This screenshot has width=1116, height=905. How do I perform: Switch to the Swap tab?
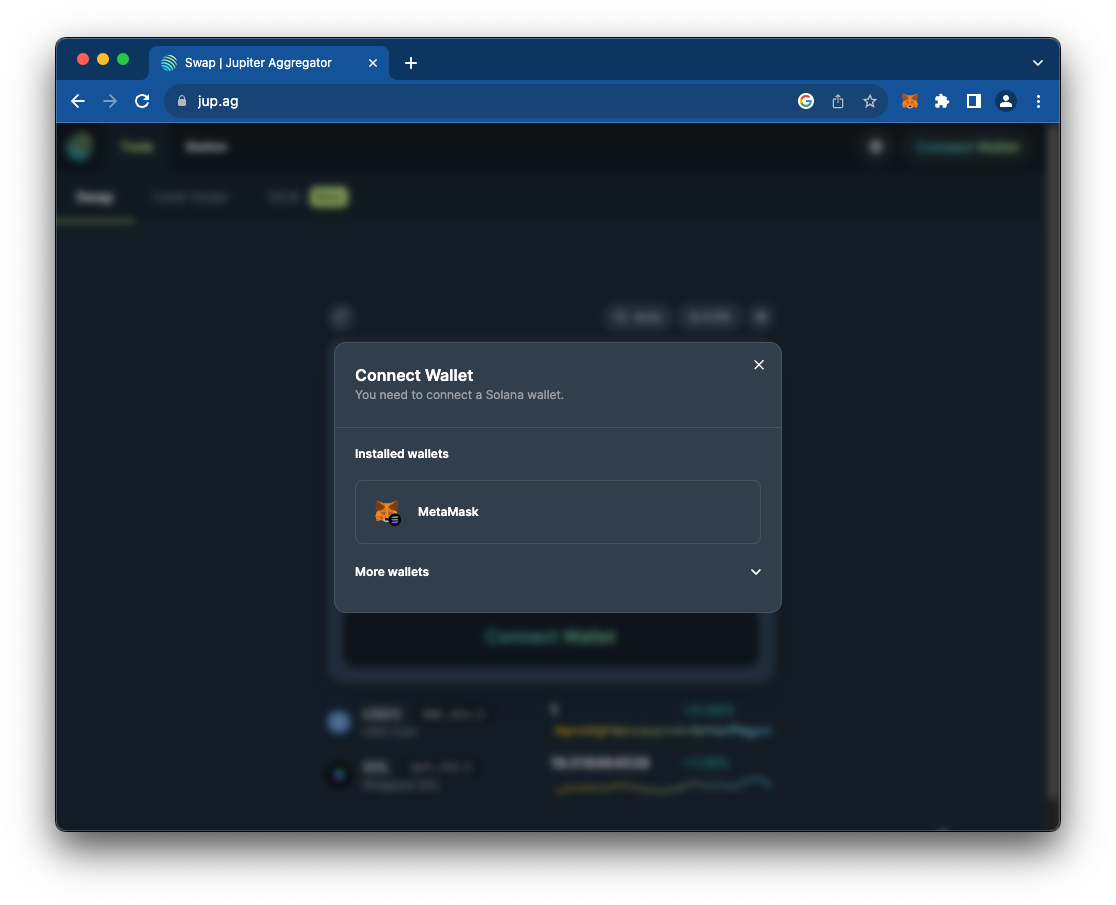click(x=95, y=197)
